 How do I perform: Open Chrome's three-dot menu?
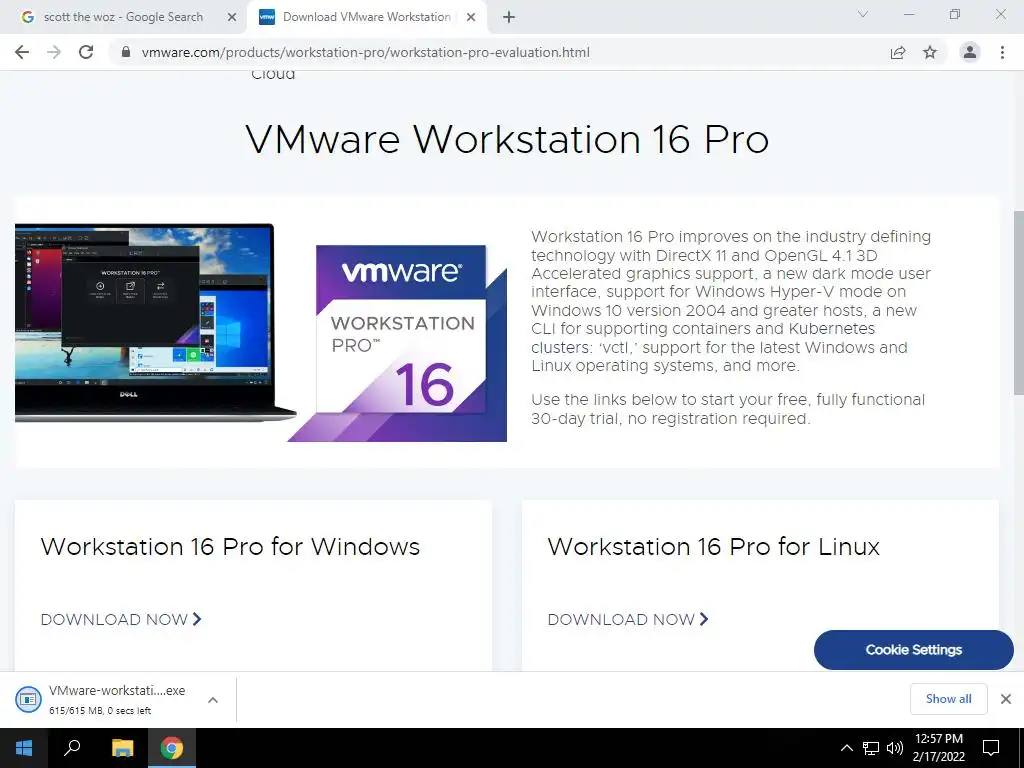(x=1002, y=52)
